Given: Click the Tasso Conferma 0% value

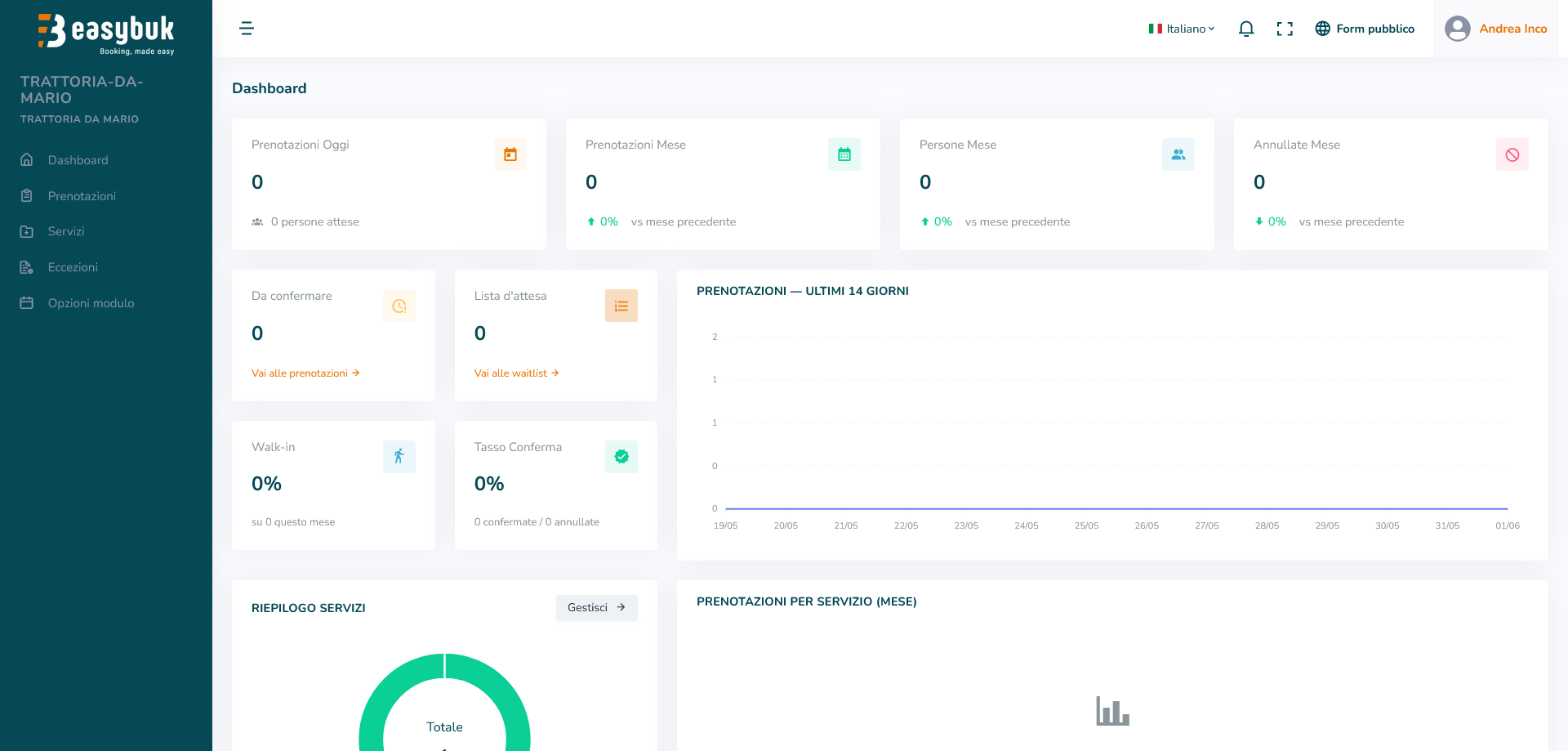Looking at the screenshot, I should 489,484.
